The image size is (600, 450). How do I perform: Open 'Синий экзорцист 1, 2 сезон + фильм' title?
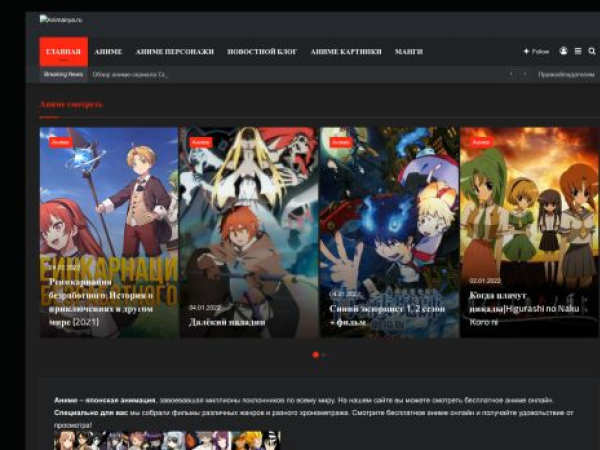point(387,315)
